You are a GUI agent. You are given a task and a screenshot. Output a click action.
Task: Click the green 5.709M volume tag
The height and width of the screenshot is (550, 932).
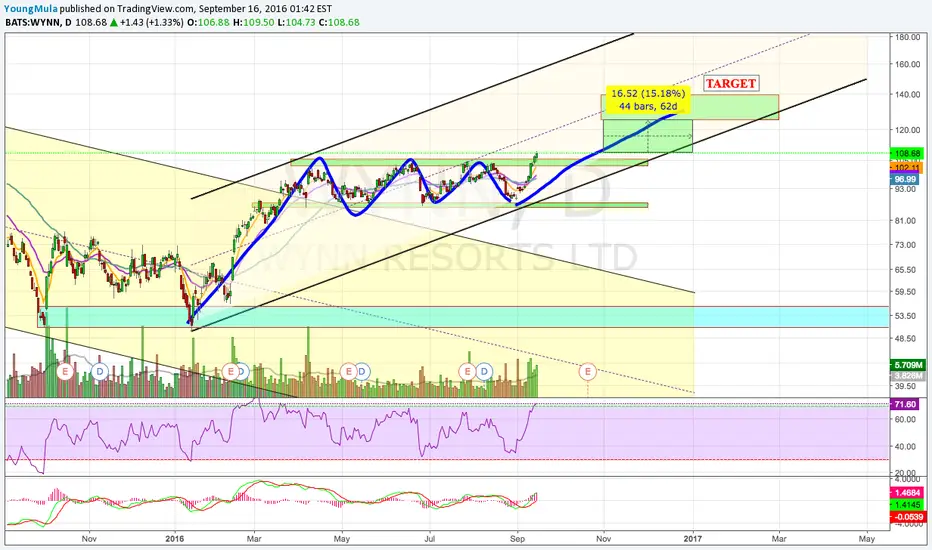click(x=908, y=365)
